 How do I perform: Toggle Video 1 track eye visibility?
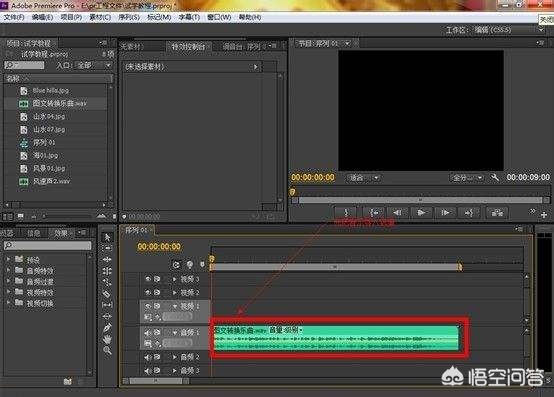(x=148, y=306)
